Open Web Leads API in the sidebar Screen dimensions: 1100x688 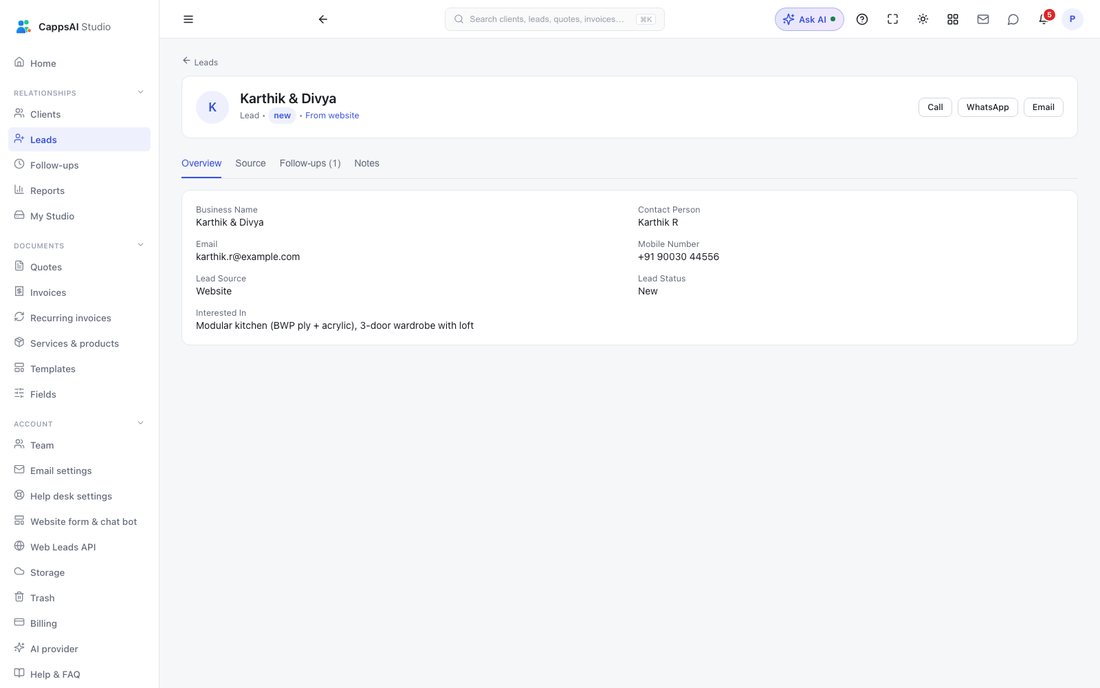(x=79, y=547)
